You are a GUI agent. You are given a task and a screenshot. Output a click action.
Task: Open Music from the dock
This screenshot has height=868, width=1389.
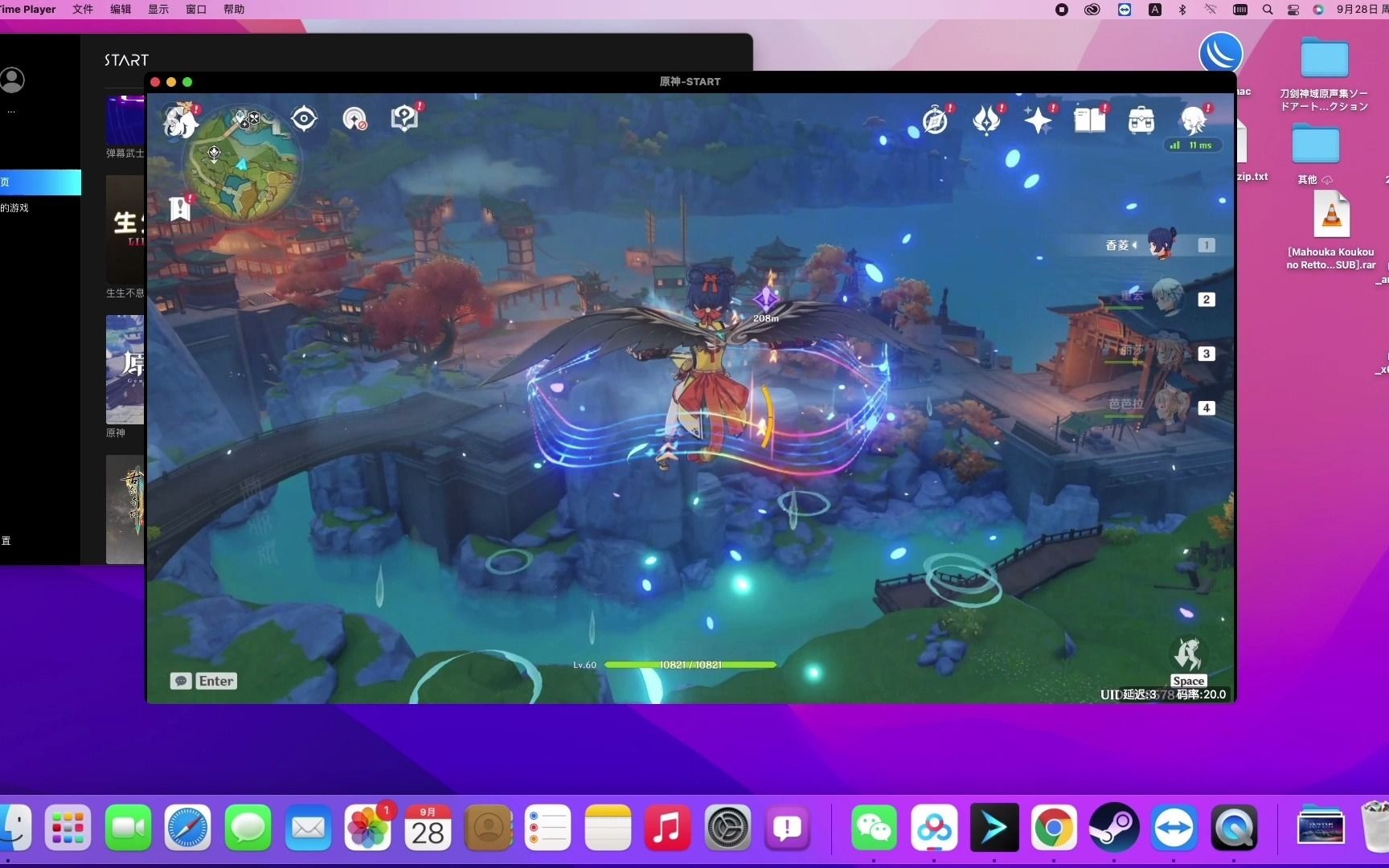667,828
